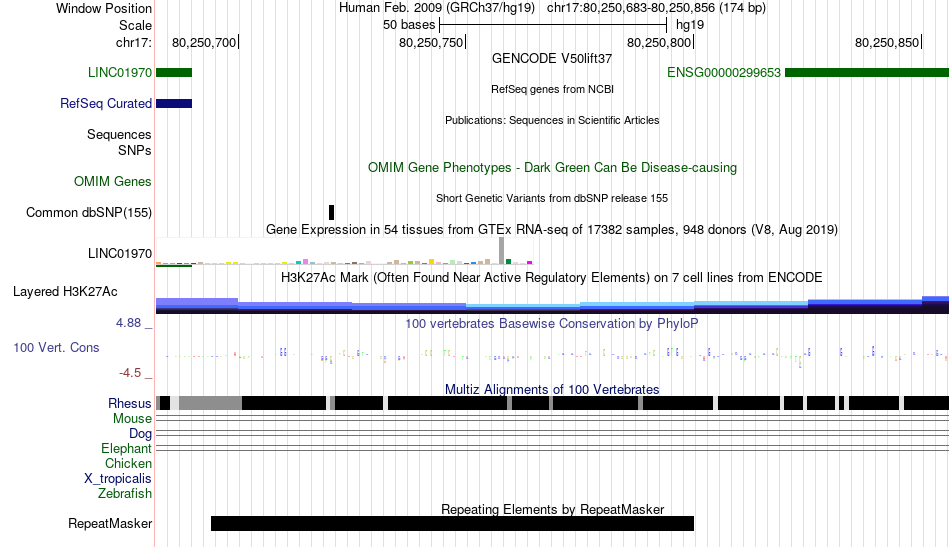
Task: Open the OMIM Genes track label
Action: 112,181
